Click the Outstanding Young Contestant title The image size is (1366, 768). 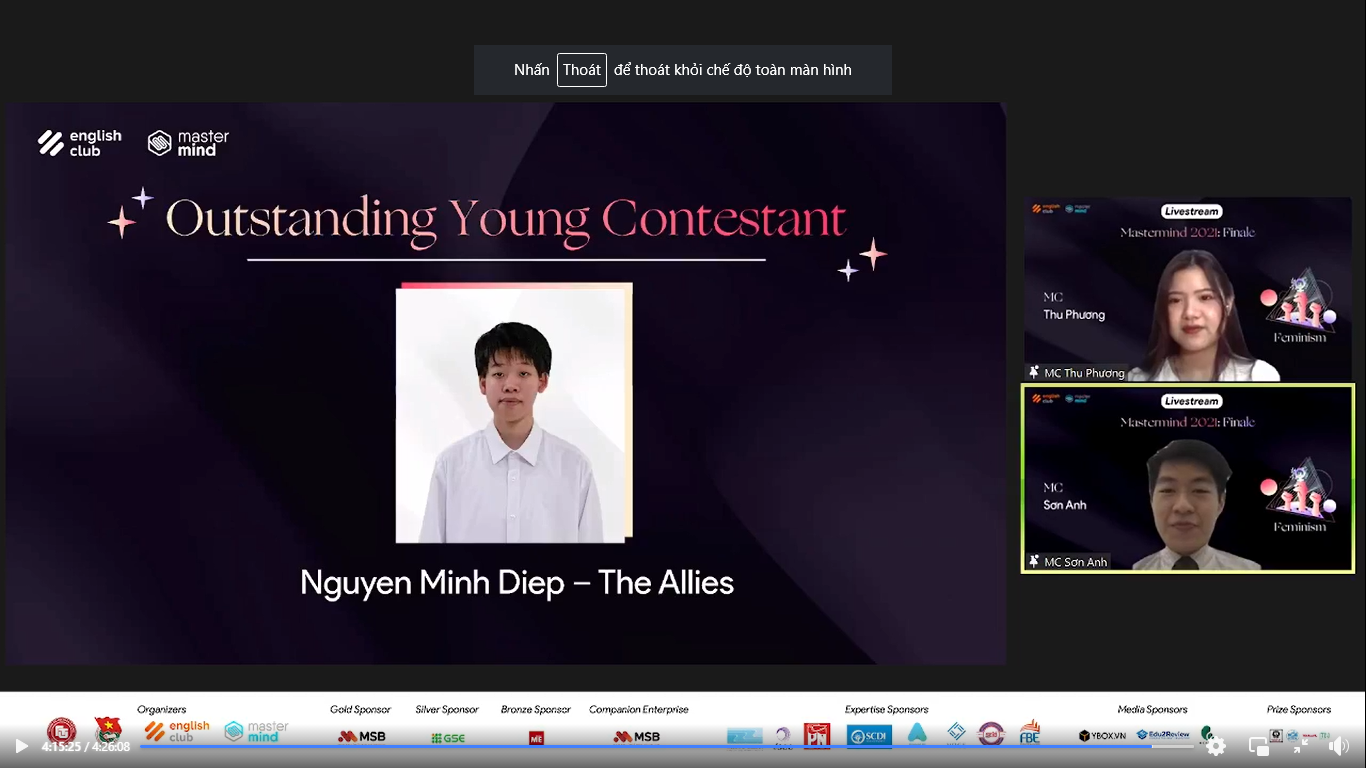(506, 219)
